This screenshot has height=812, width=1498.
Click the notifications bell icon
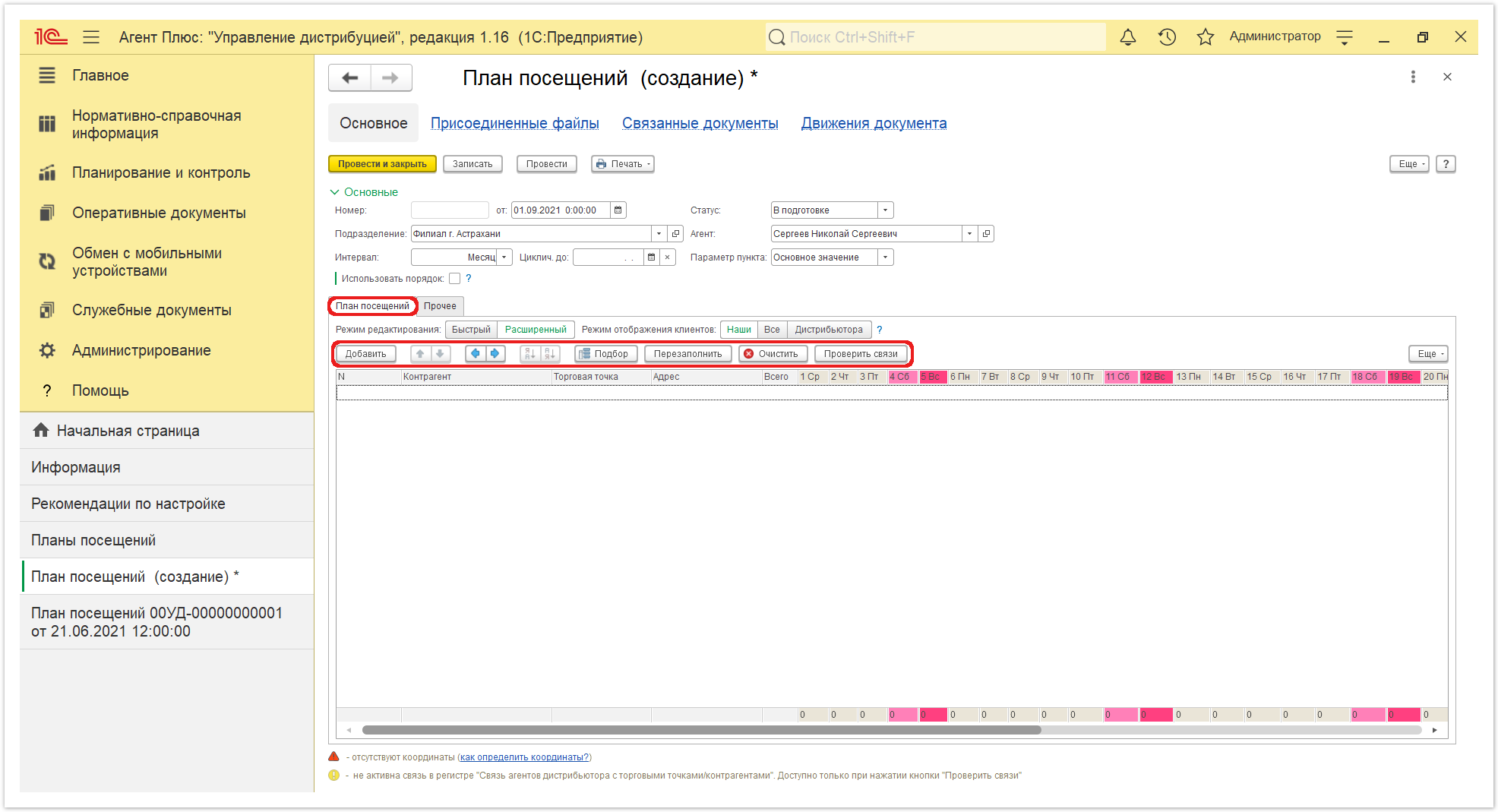tap(1128, 36)
